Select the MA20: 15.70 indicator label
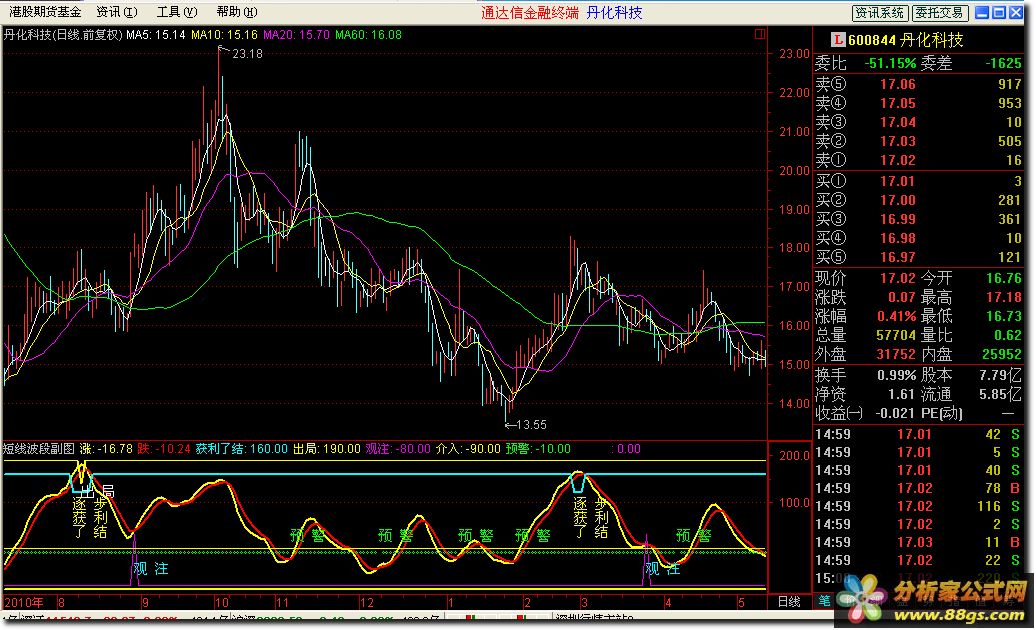The image size is (1036, 630). point(296,34)
